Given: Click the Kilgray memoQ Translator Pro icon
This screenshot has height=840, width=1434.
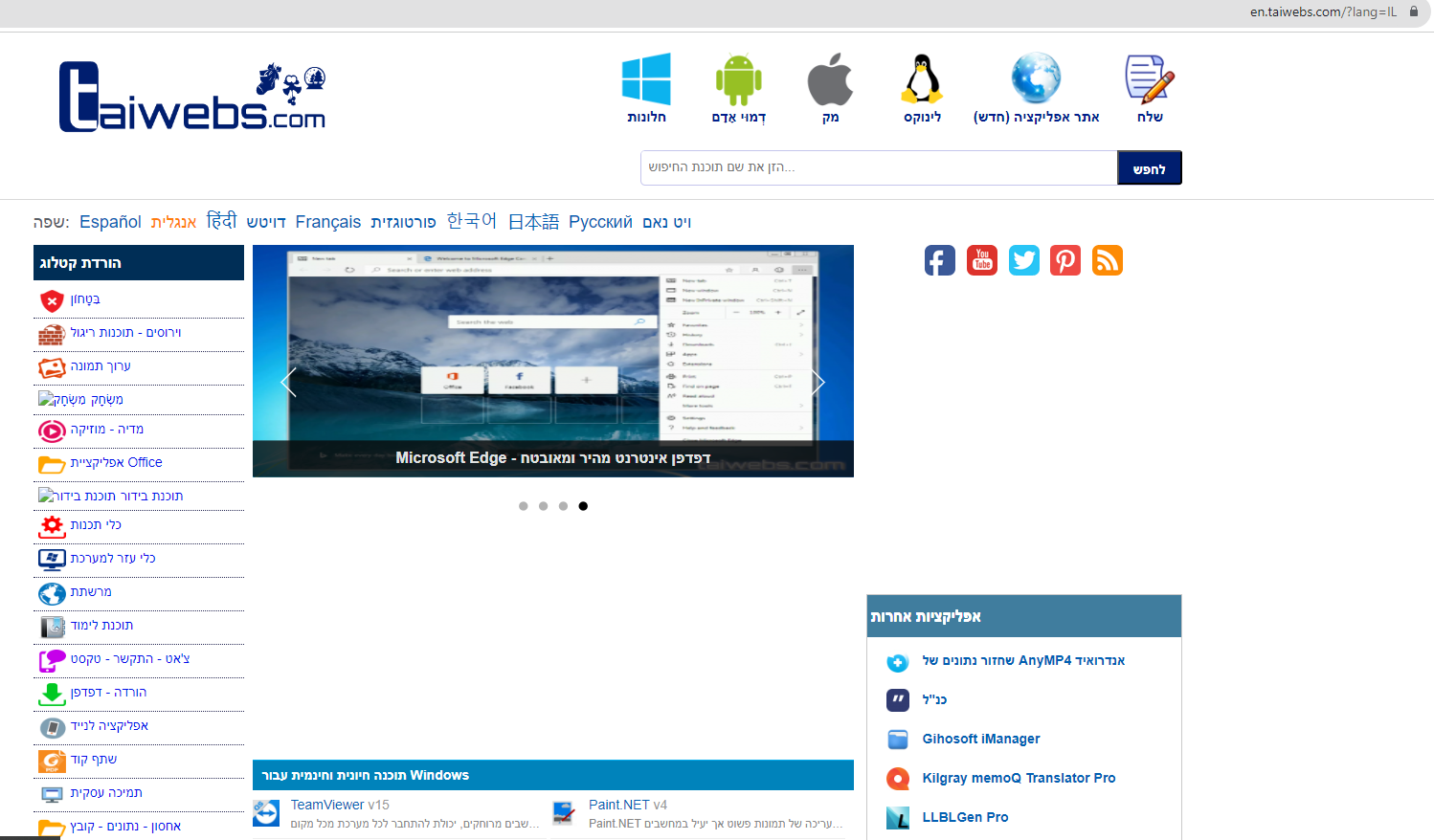Looking at the screenshot, I should point(898,779).
